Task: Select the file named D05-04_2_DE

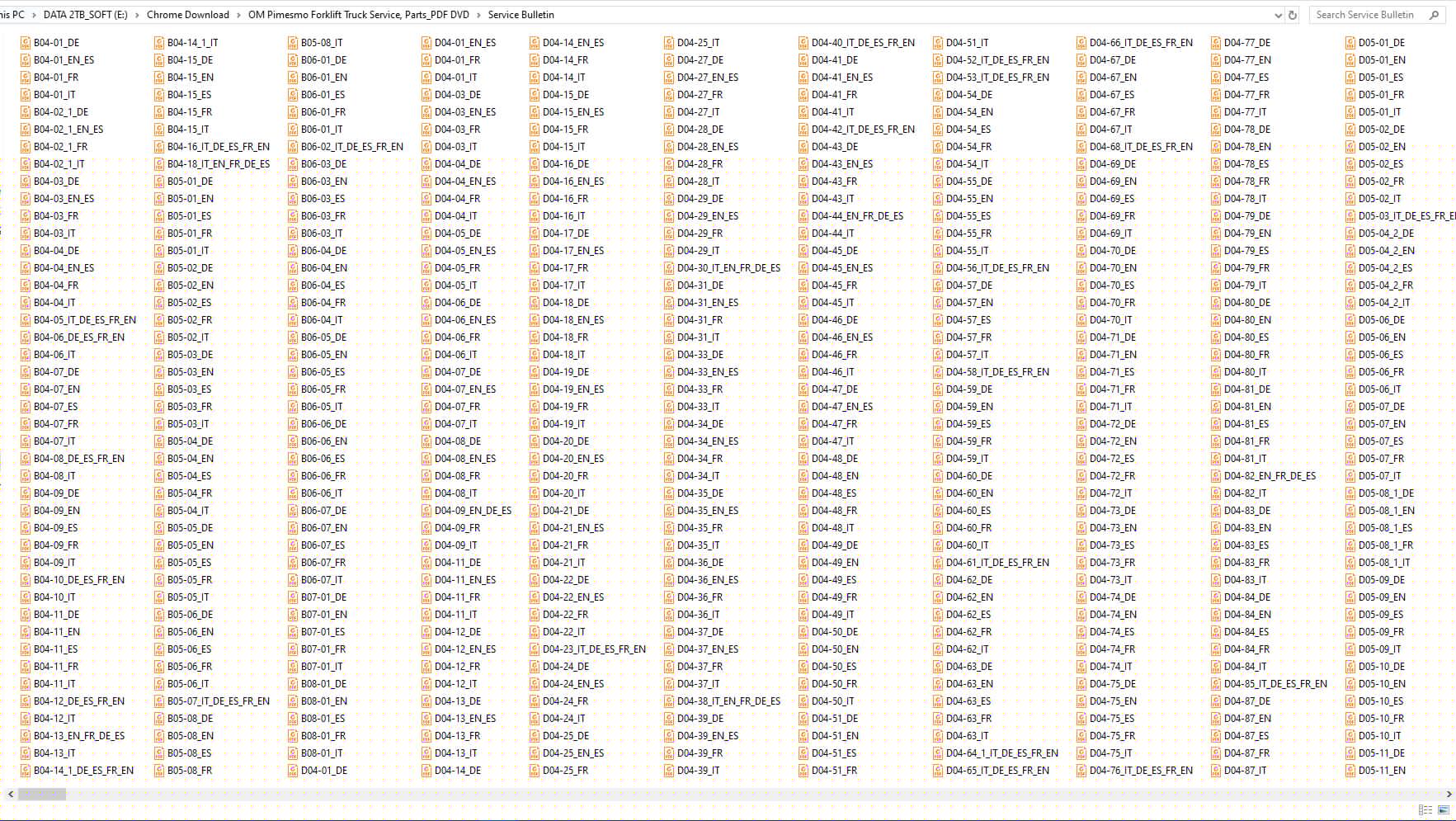Action: pos(1387,234)
